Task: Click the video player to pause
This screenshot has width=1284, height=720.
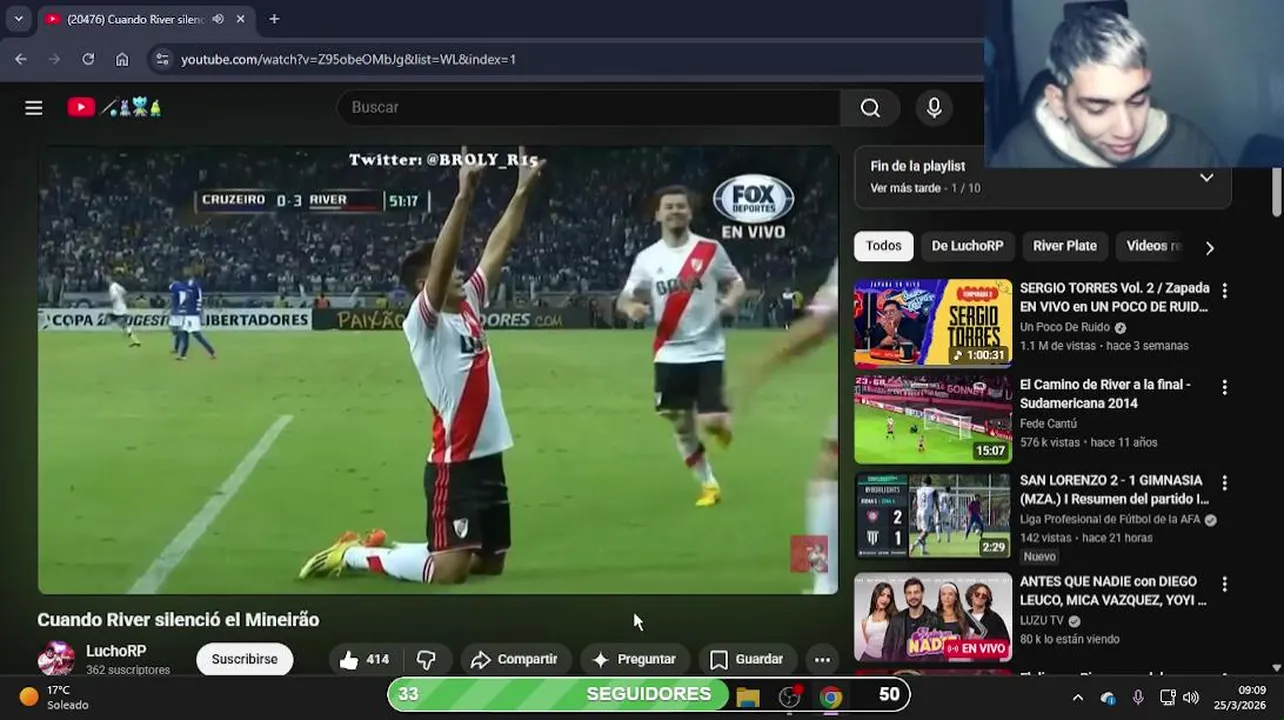Action: click(x=438, y=370)
